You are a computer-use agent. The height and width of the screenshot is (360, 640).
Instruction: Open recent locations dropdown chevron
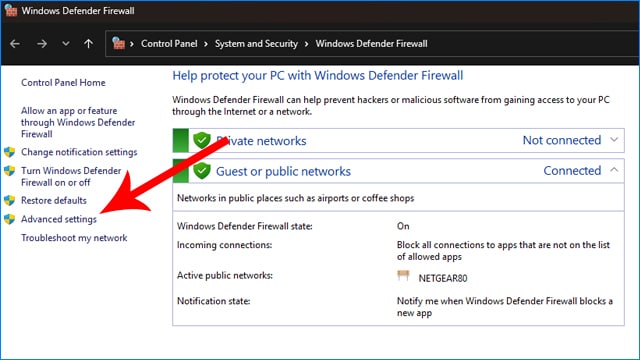click(x=65, y=44)
